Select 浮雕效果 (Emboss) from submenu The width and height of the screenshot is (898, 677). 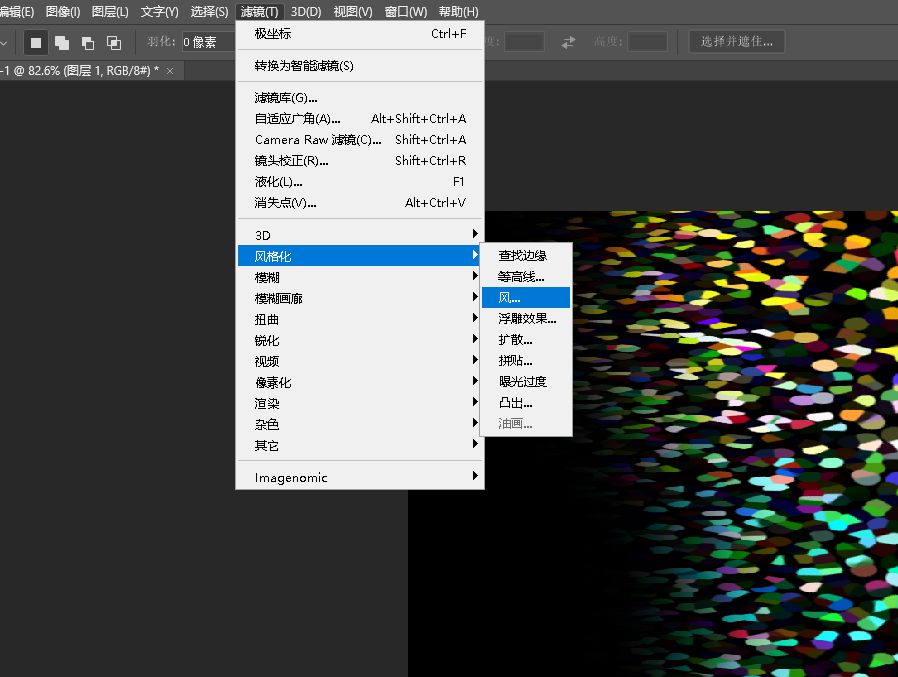tap(527, 318)
